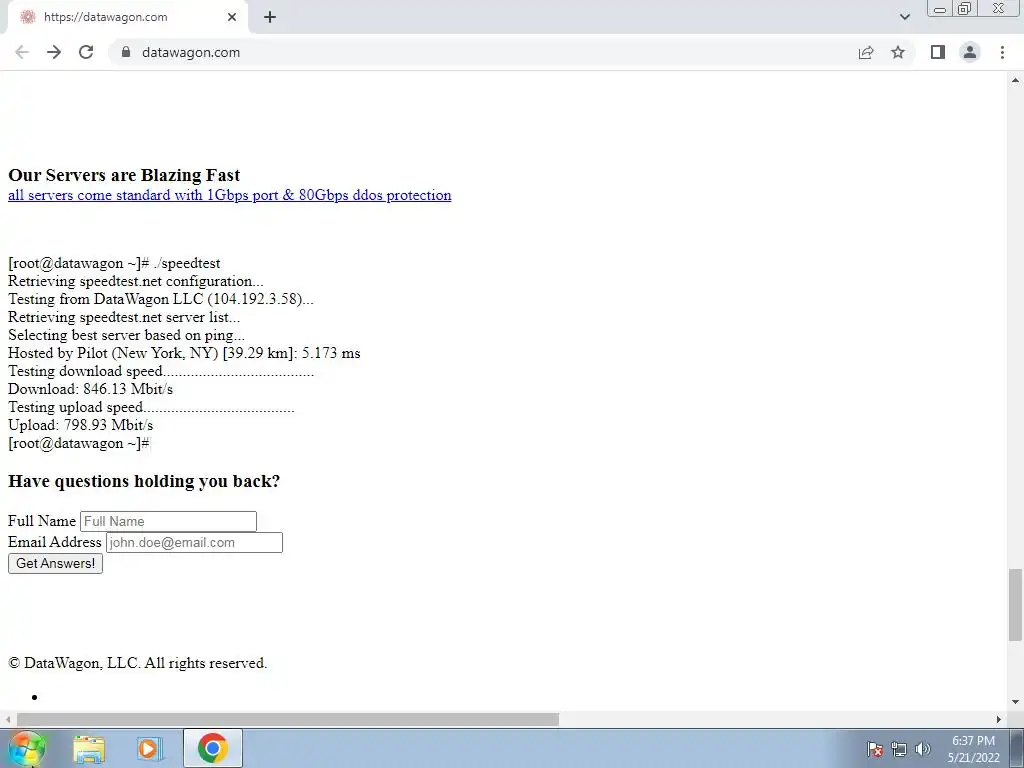Click the 'Have questions holding you back?' heading

tap(144, 481)
